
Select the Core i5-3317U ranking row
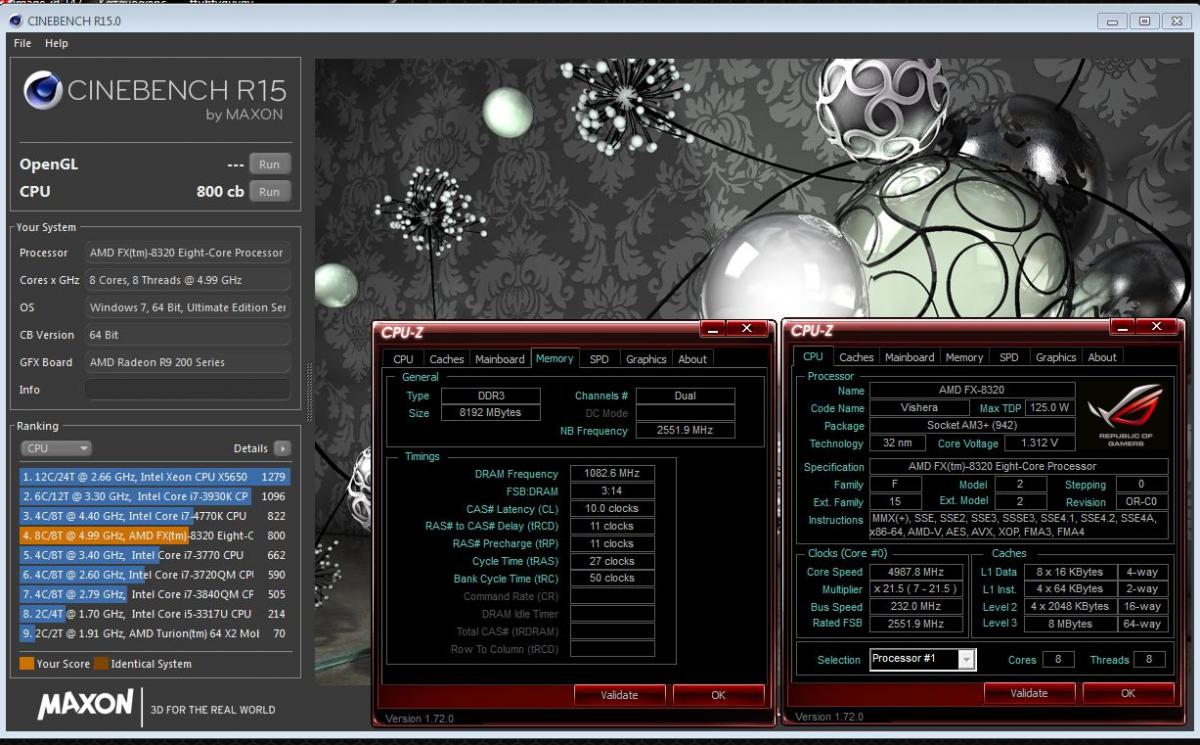coord(154,613)
